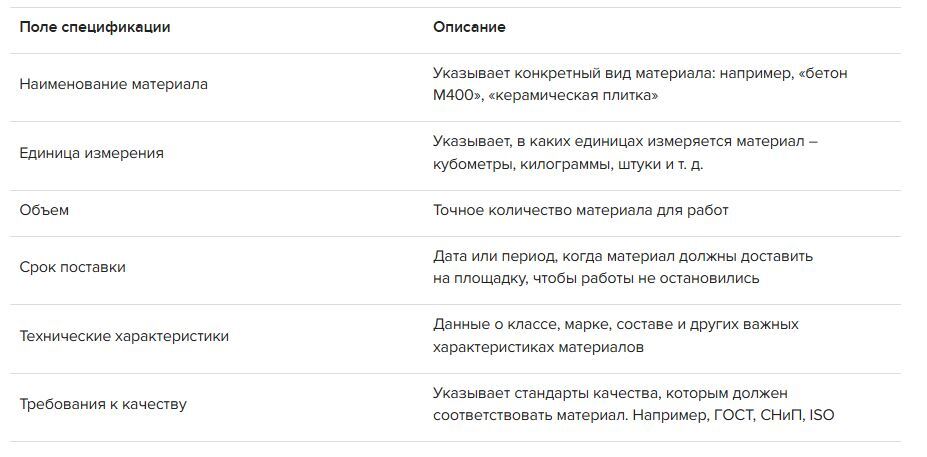Click the 'Описание' column header
Screen dimensions: 927x457
coord(469,27)
